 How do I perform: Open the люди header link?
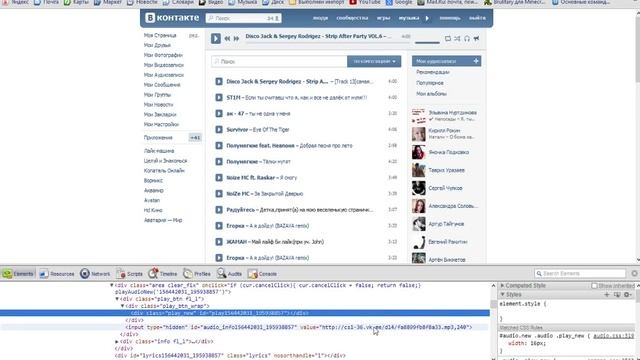[320, 18]
